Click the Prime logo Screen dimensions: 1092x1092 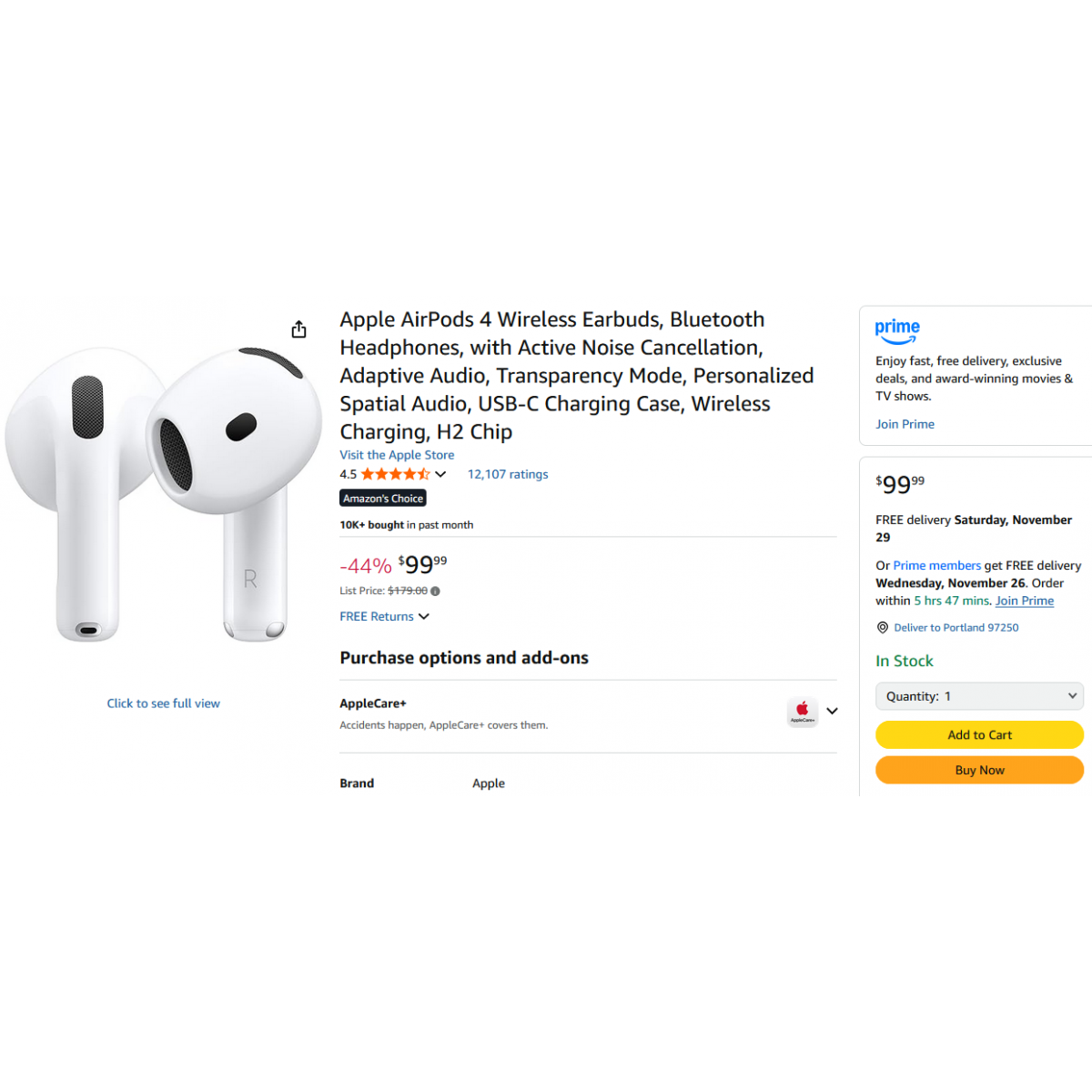pos(897,331)
